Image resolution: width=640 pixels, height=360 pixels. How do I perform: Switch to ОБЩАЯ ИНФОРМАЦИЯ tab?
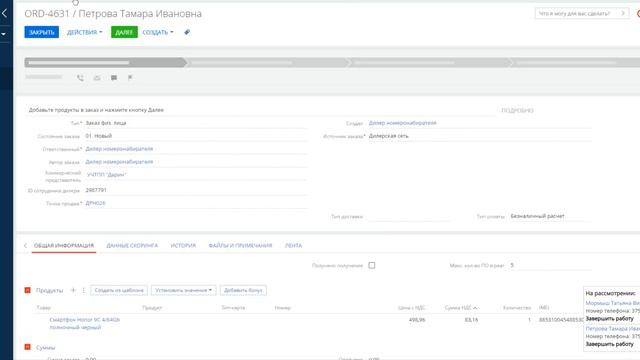pyautogui.click(x=64, y=246)
